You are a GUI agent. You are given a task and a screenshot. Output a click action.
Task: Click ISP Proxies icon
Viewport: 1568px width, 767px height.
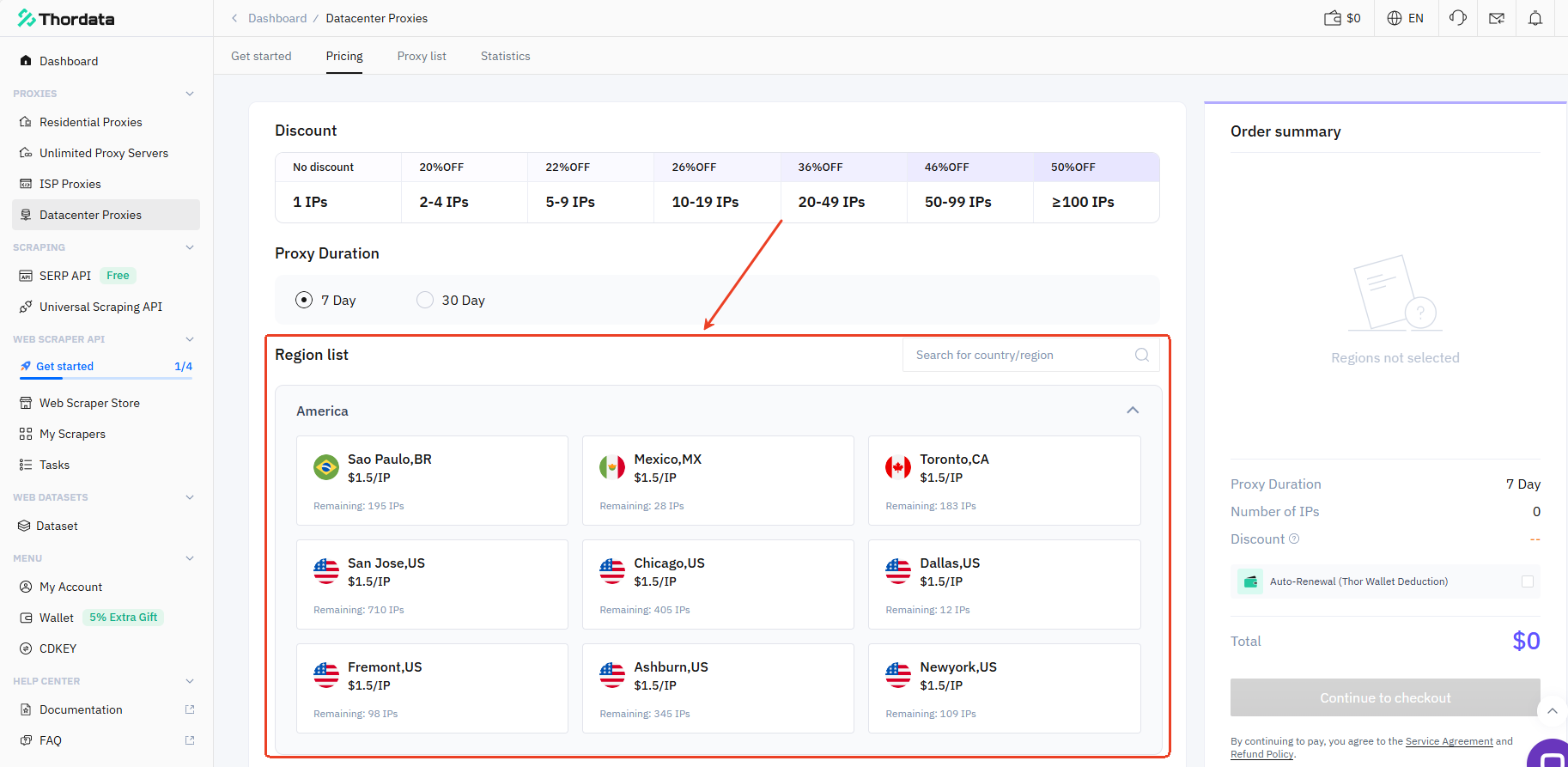(26, 184)
